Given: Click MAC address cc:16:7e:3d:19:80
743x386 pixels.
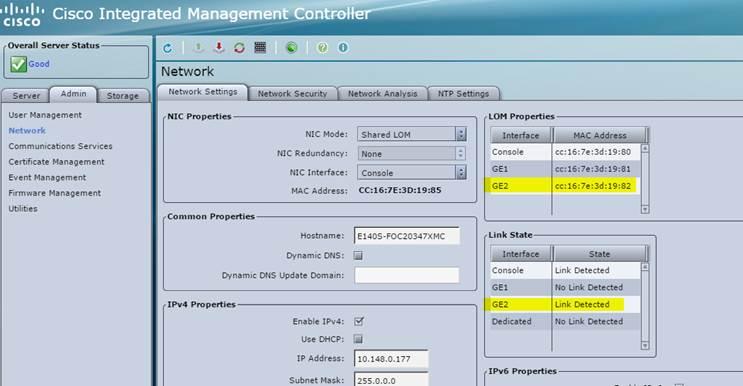Looking at the screenshot, I should coord(593,152).
